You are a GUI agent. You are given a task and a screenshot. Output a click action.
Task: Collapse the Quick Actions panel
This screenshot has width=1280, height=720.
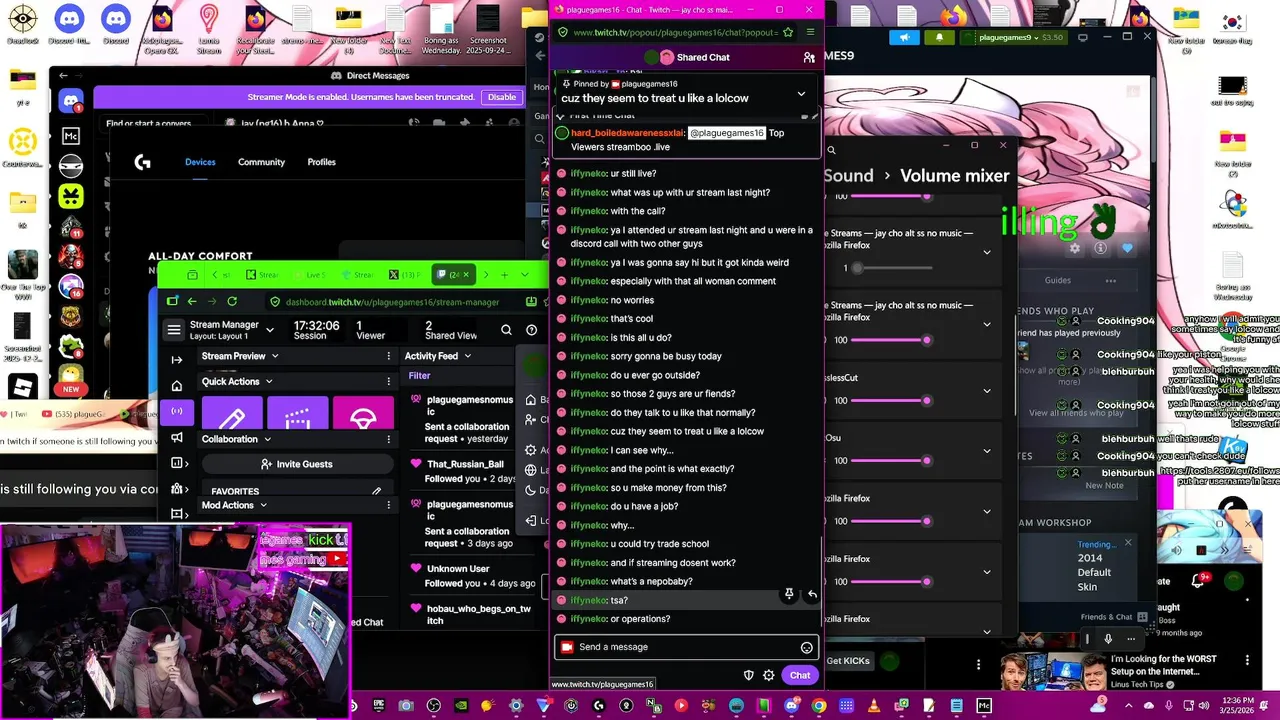tap(269, 381)
